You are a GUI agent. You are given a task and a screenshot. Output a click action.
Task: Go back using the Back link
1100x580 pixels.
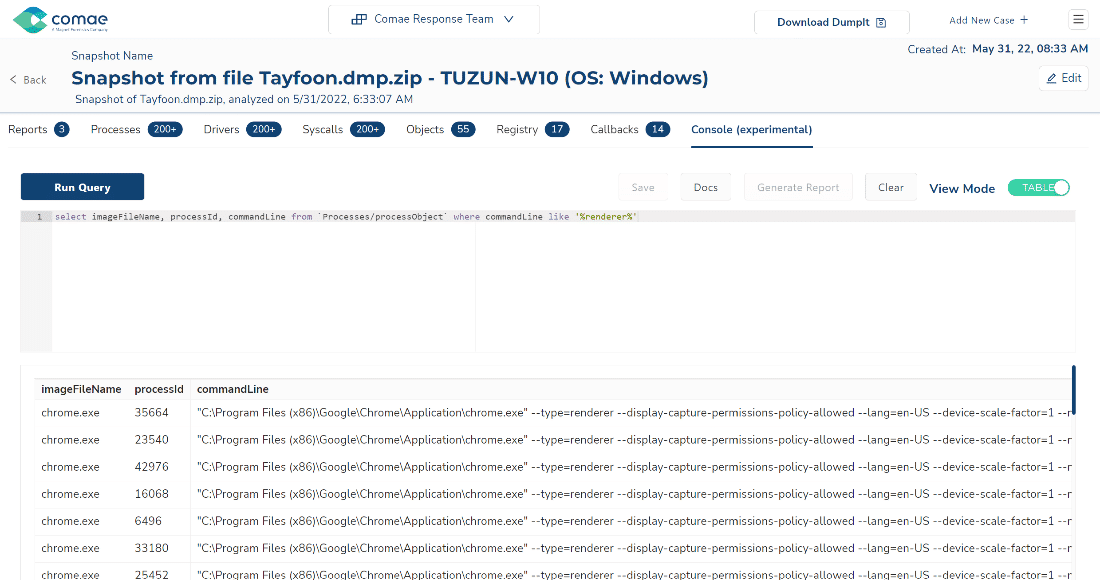click(28, 80)
